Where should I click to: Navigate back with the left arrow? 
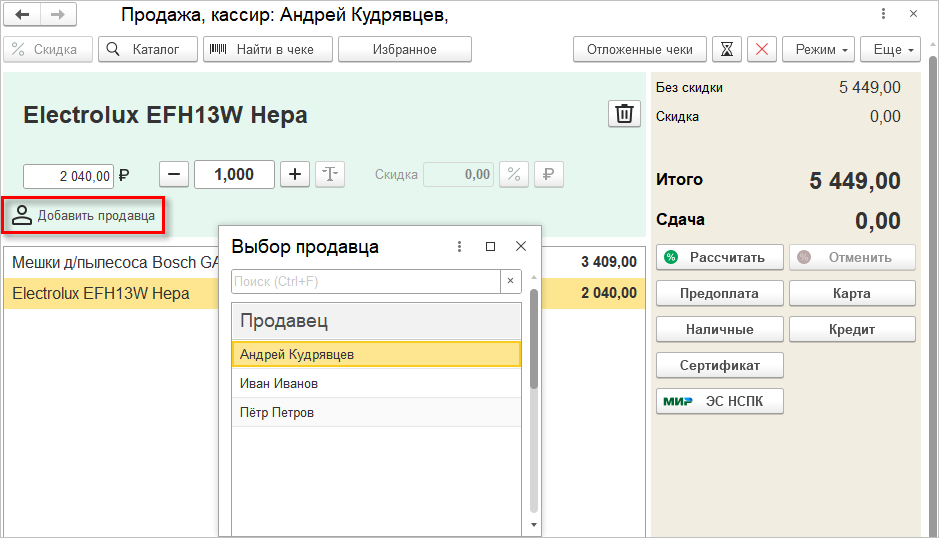click(23, 15)
